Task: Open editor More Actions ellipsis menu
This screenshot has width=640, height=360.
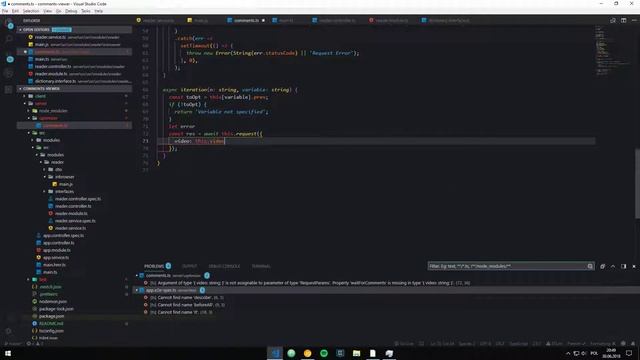Action: point(634,20)
